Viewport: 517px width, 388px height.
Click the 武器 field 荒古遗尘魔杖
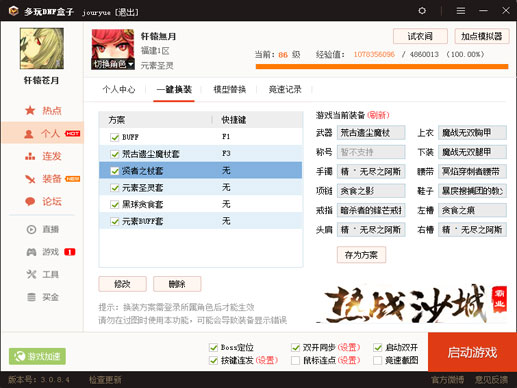(371, 133)
